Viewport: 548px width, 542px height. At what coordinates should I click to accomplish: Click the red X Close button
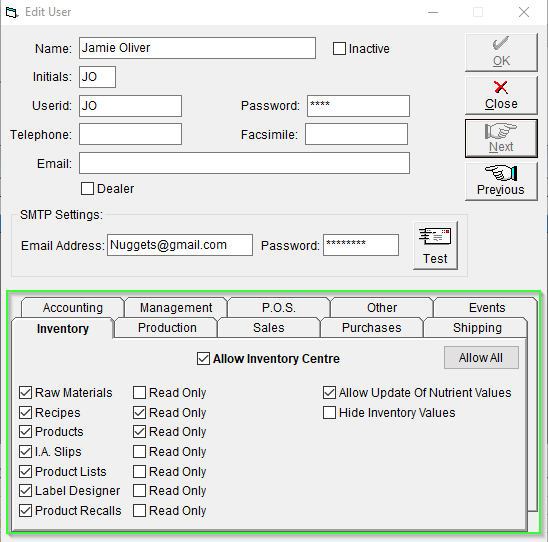click(501, 95)
